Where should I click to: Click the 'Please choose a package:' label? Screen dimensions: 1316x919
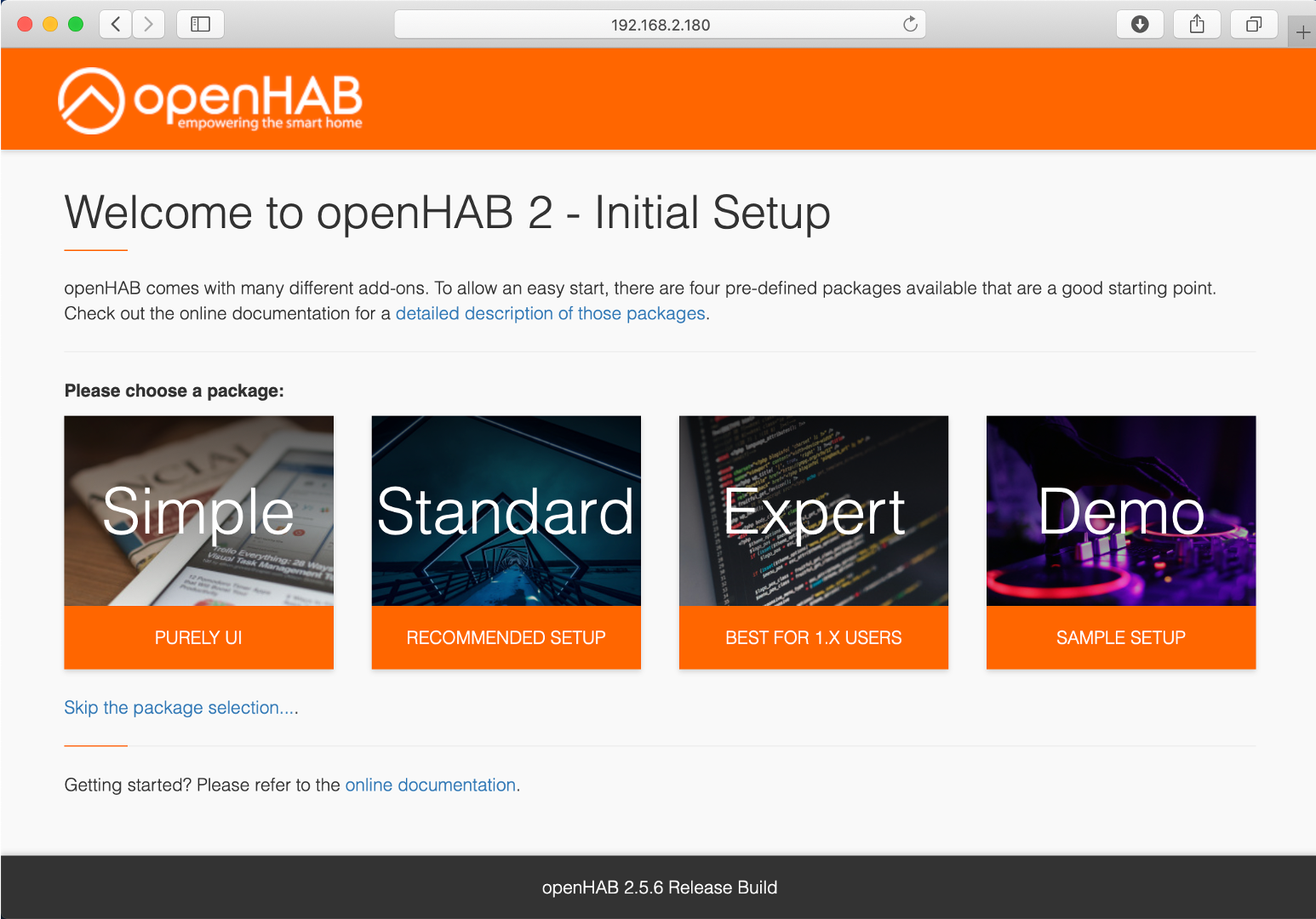tap(175, 391)
